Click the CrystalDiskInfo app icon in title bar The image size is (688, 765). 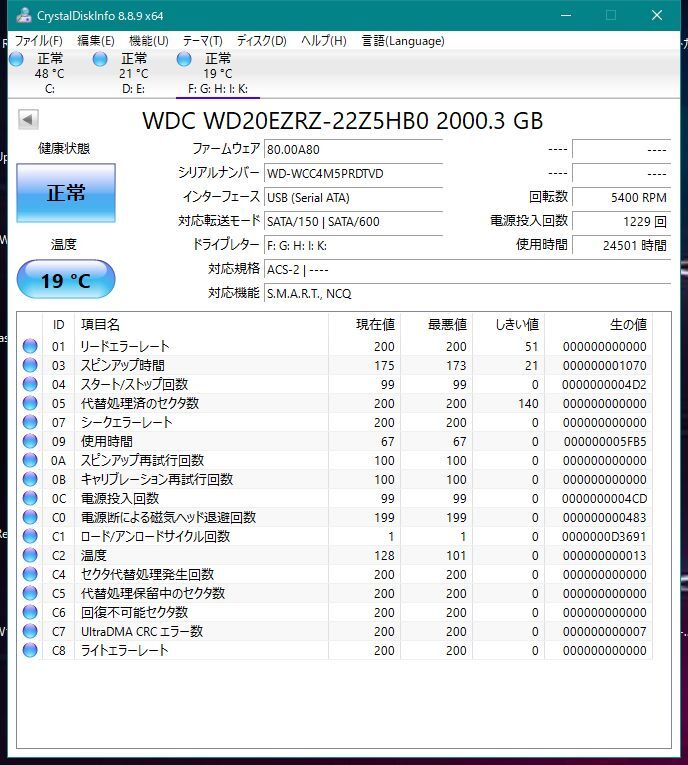click(24, 15)
